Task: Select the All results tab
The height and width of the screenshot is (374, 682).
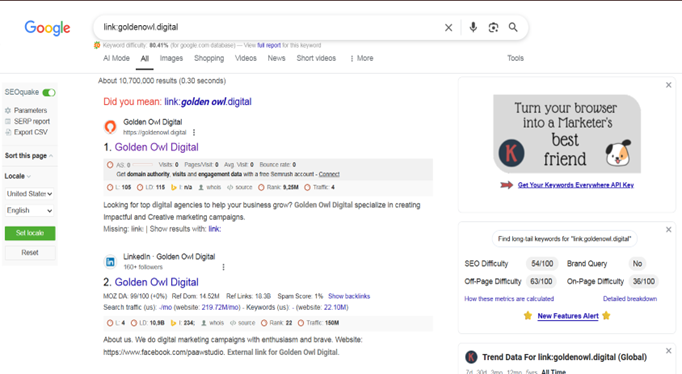Action: click(x=144, y=59)
